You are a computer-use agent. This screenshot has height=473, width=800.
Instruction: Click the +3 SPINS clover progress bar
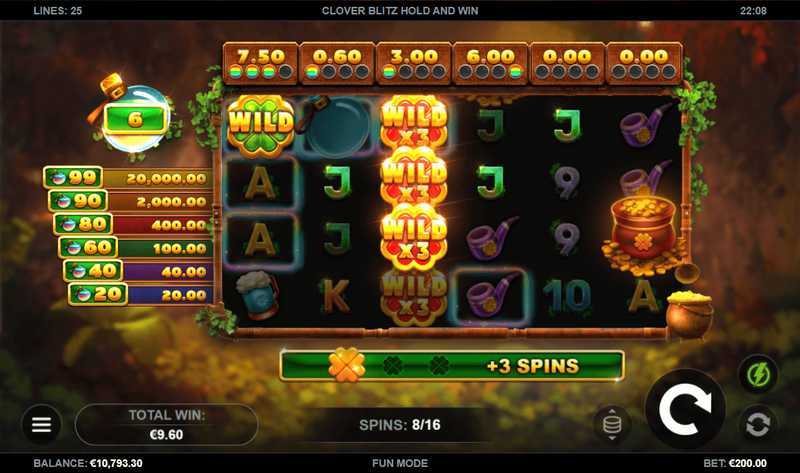pos(452,366)
